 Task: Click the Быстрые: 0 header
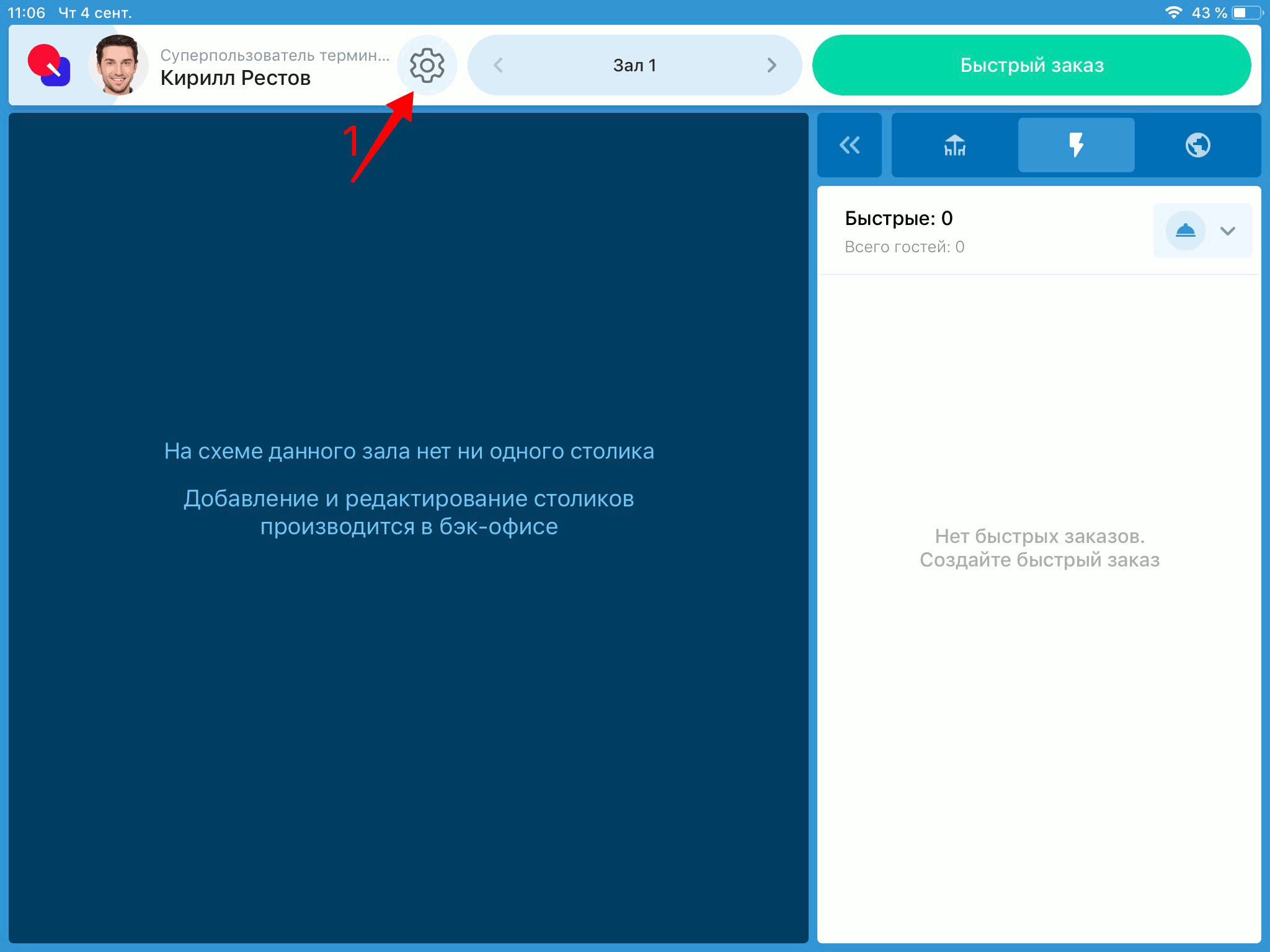pyautogui.click(x=899, y=218)
